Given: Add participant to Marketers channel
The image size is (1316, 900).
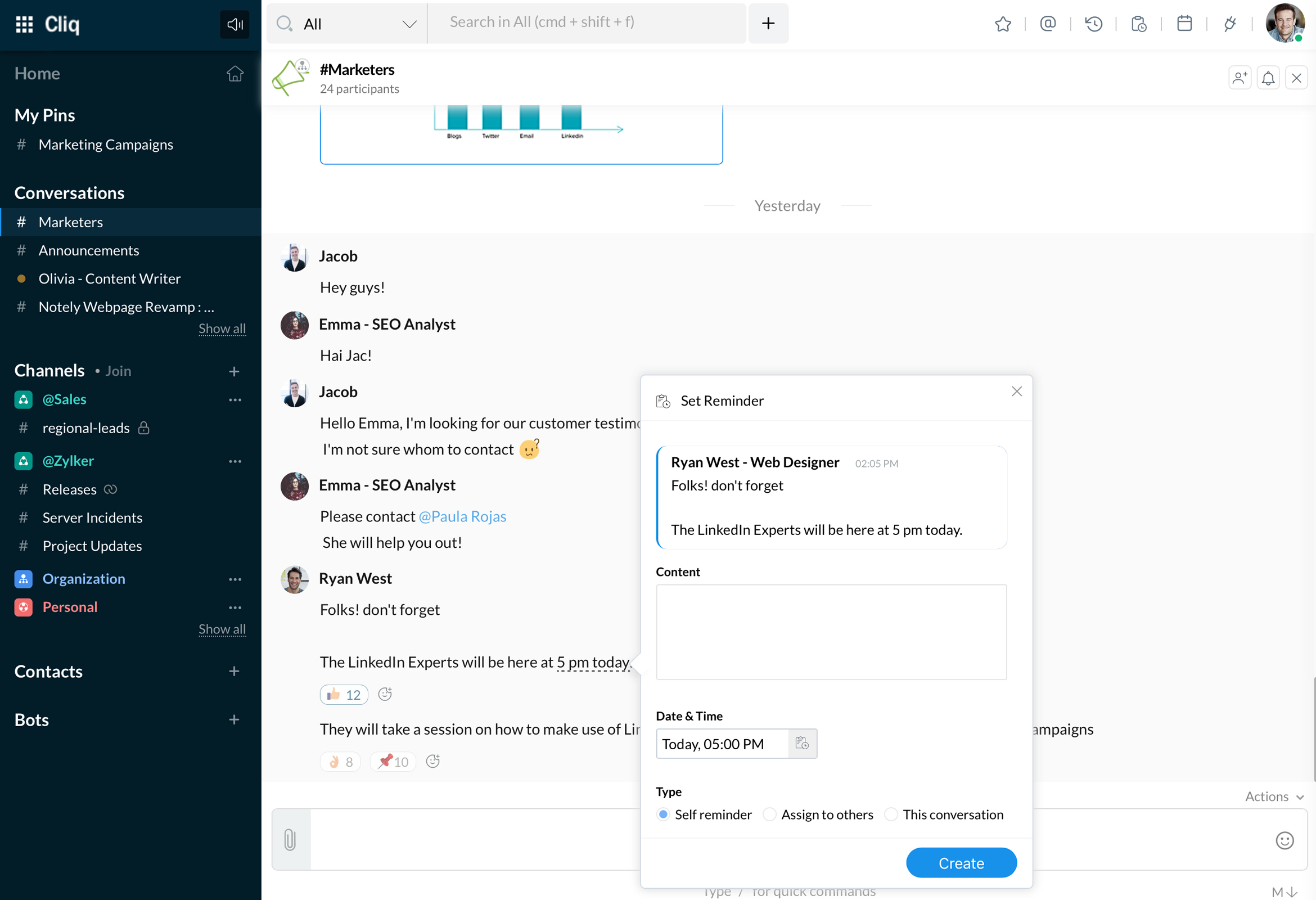Looking at the screenshot, I should (x=1240, y=78).
